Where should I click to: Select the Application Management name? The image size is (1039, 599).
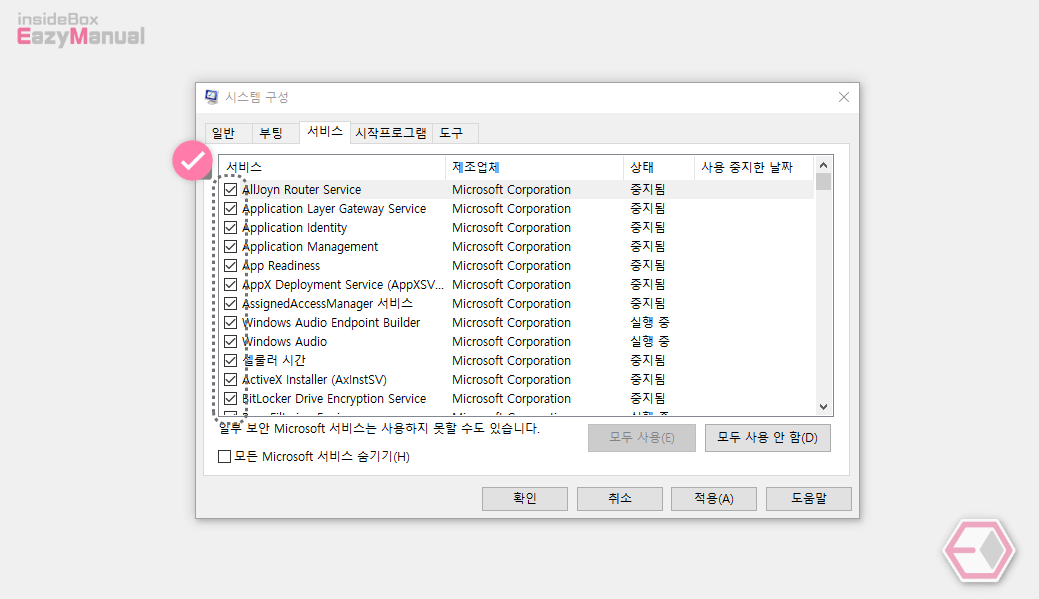[310, 247]
